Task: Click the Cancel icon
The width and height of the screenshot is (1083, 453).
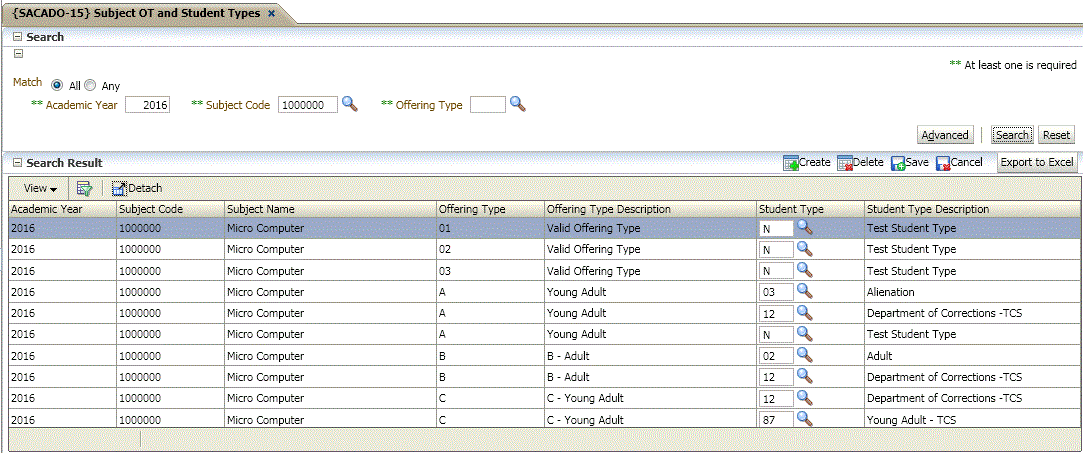Action: (943, 162)
